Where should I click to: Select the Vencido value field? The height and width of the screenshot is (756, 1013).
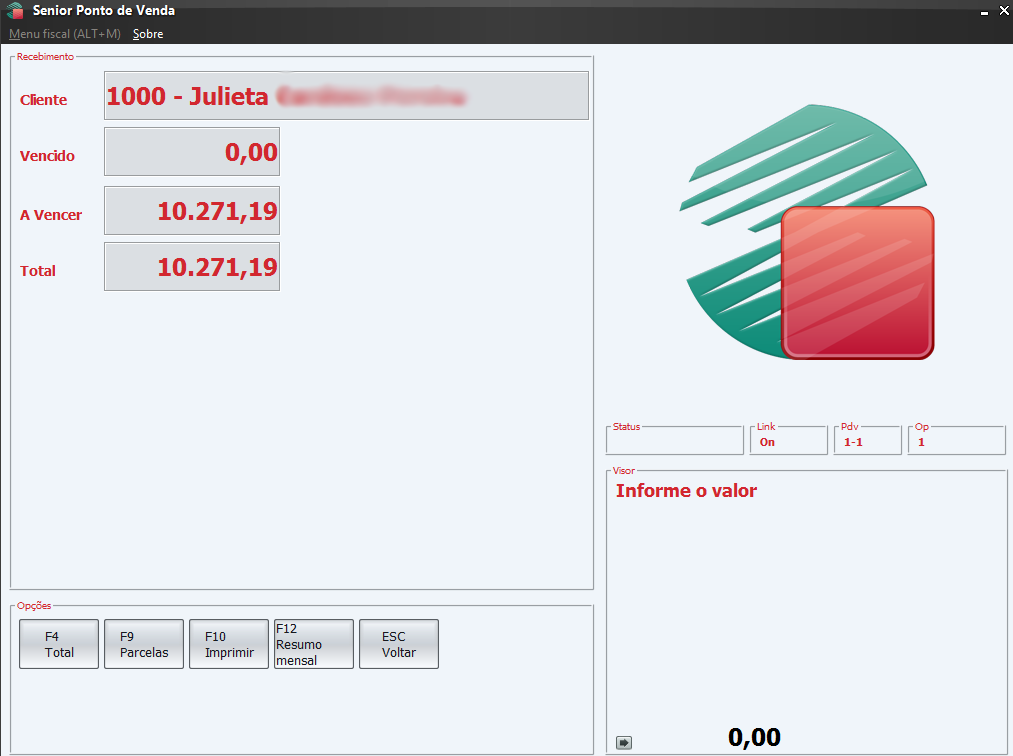(x=192, y=152)
